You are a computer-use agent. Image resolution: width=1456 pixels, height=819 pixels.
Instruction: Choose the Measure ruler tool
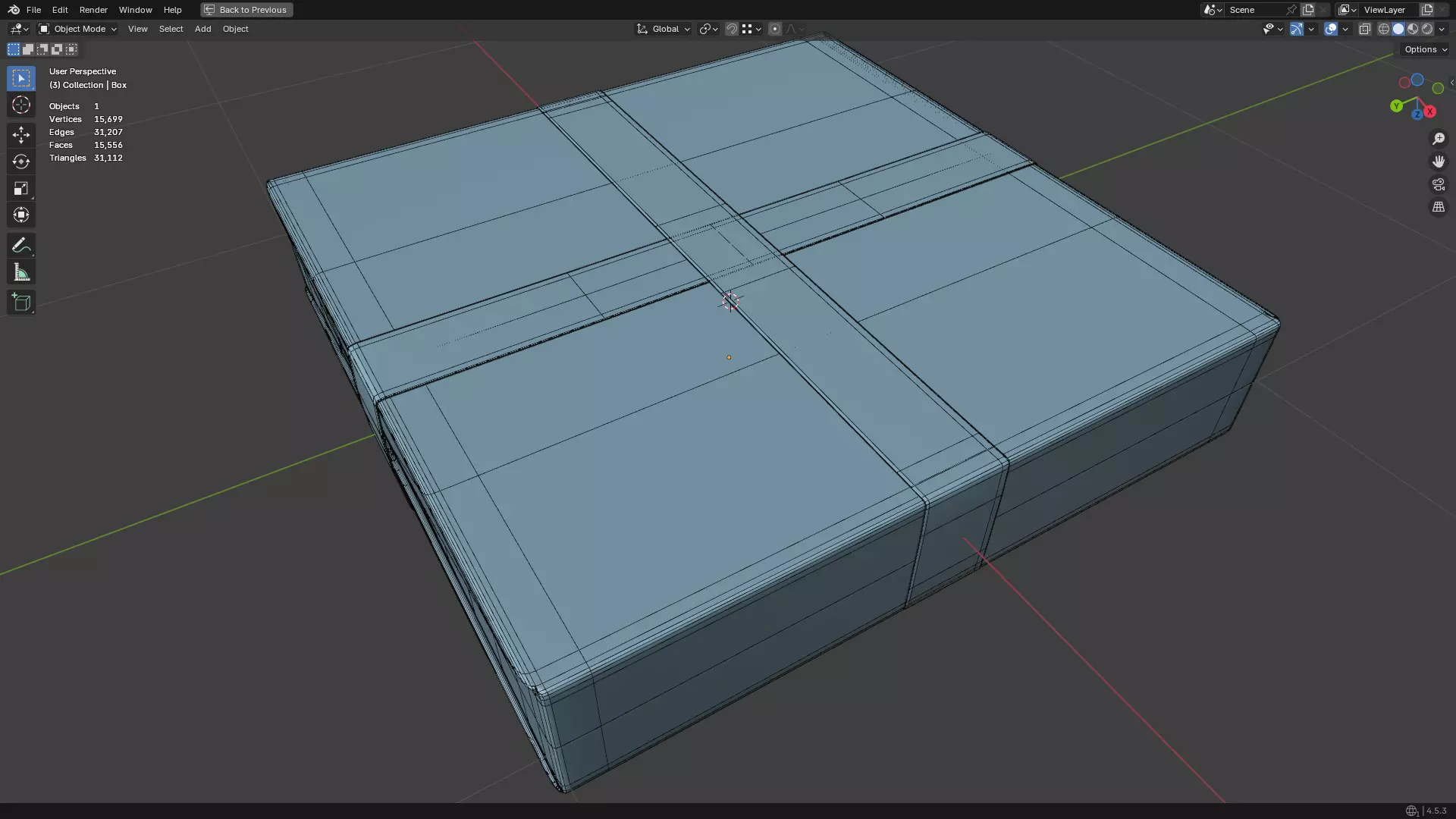tap(20, 272)
